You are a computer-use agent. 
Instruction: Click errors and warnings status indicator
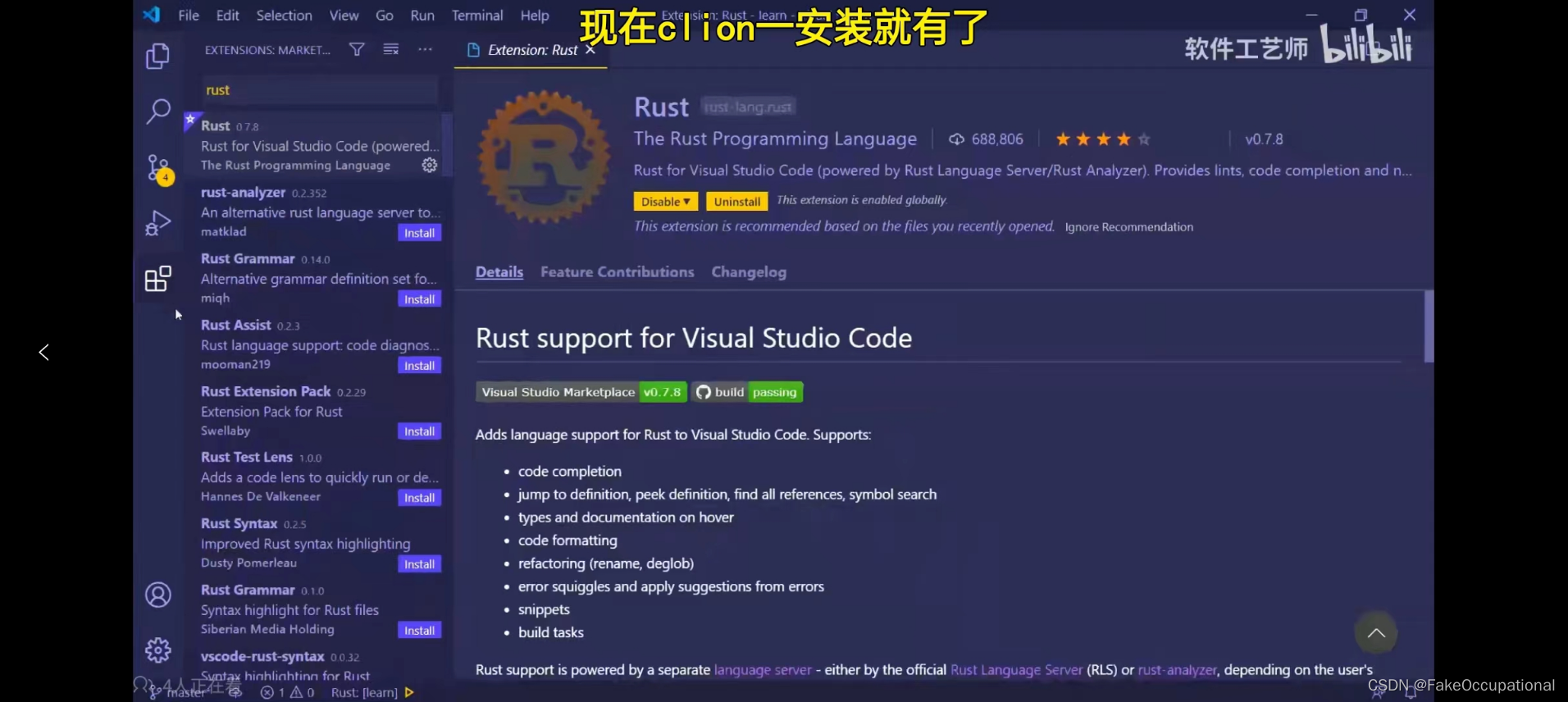288,693
